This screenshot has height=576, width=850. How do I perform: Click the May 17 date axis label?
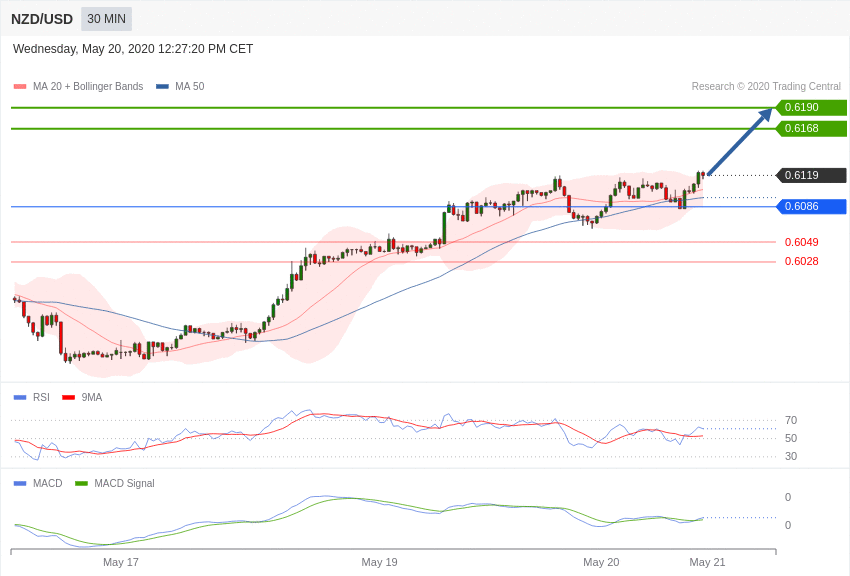121,562
